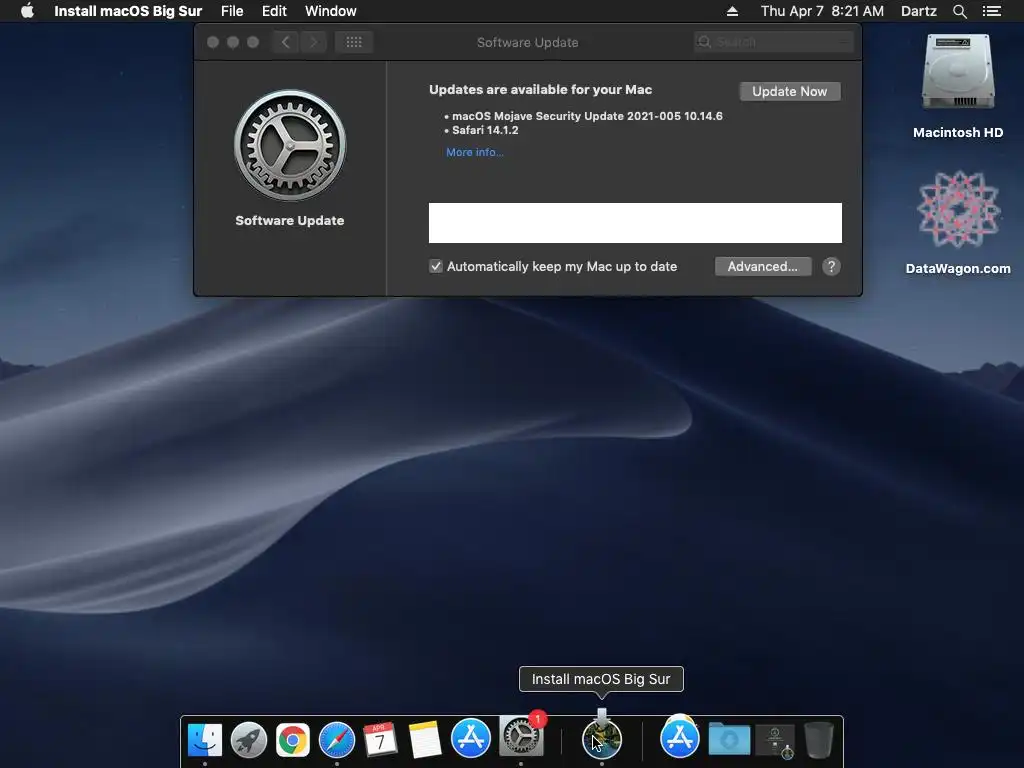Open Safari compass icon in Dock

(x=336, y=740)
